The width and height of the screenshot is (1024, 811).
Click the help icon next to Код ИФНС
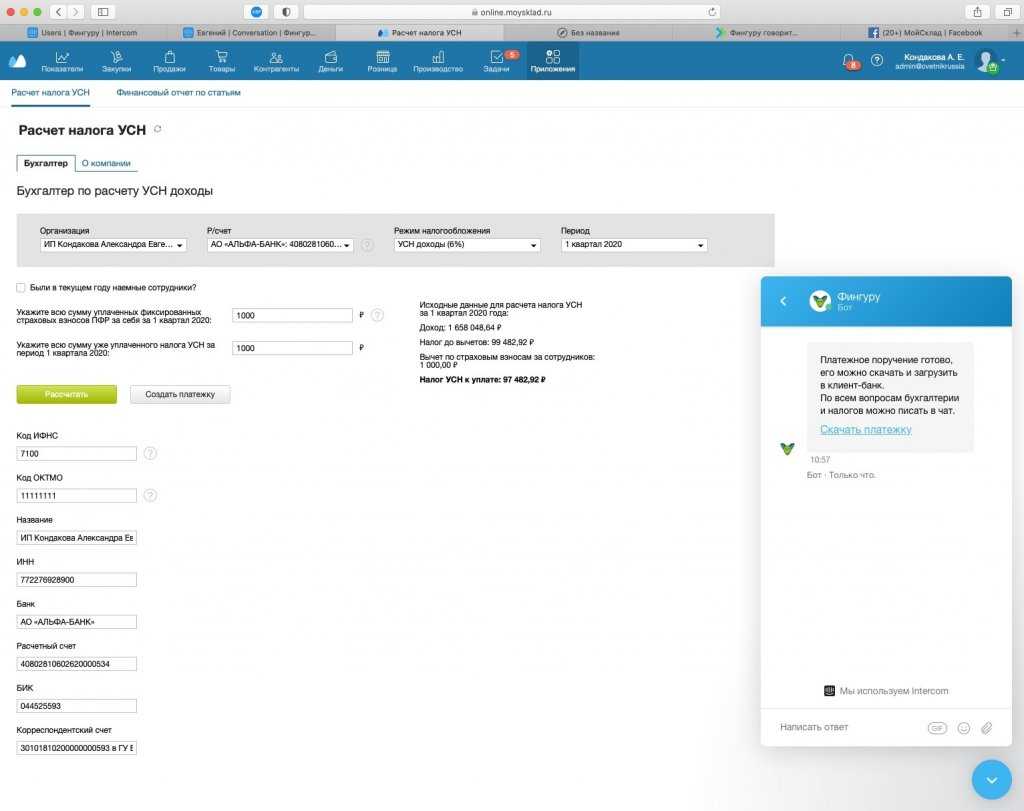(150, 454)
